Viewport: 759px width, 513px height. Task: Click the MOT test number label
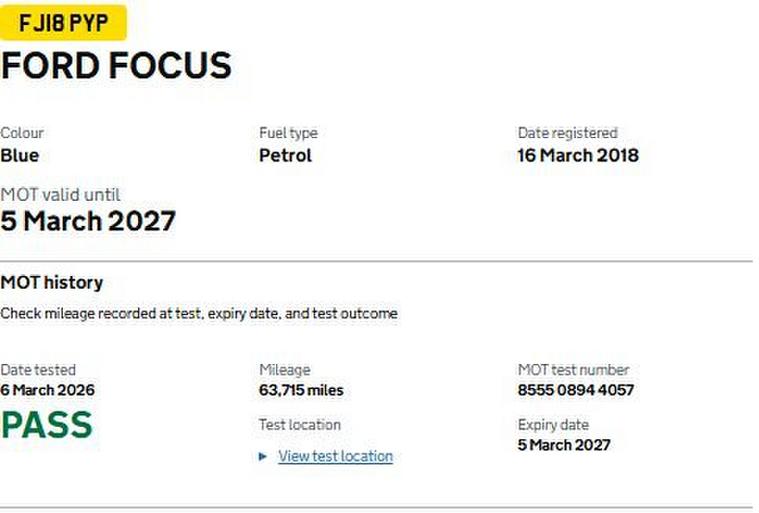coord(573,369)
